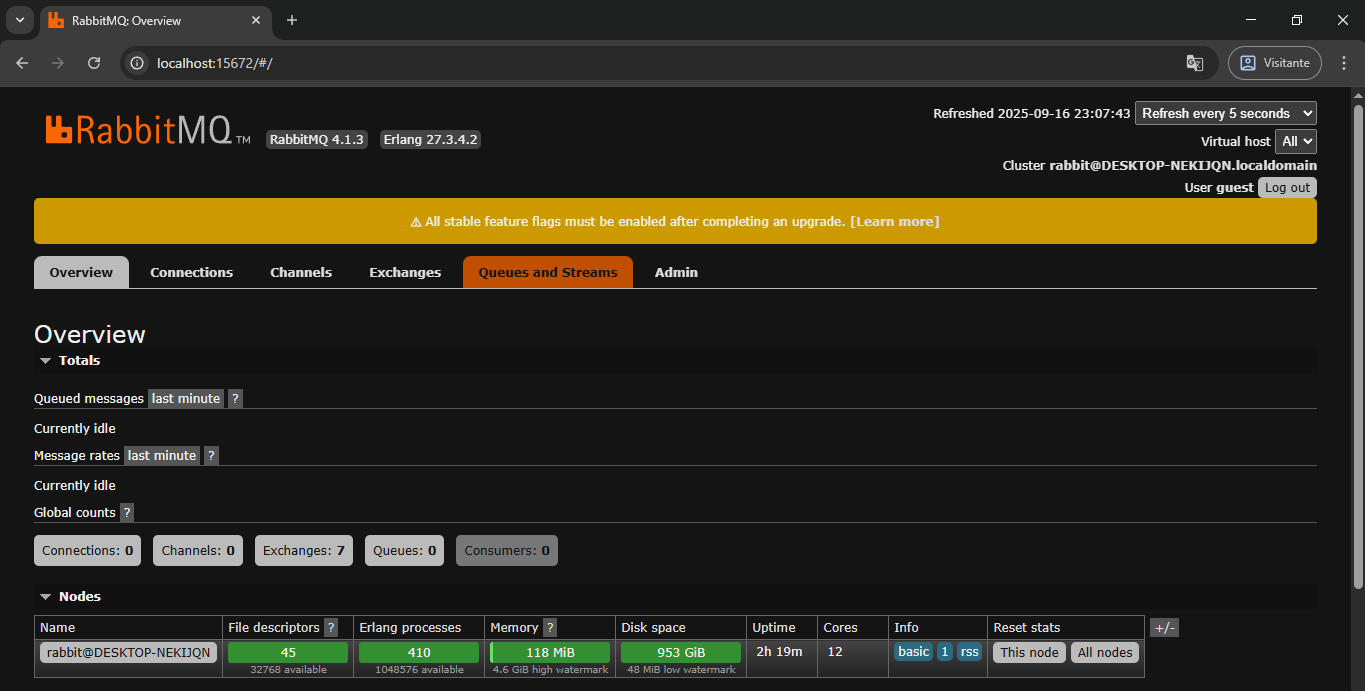Click the Uptime value 2h 19m

click(779, 652)
